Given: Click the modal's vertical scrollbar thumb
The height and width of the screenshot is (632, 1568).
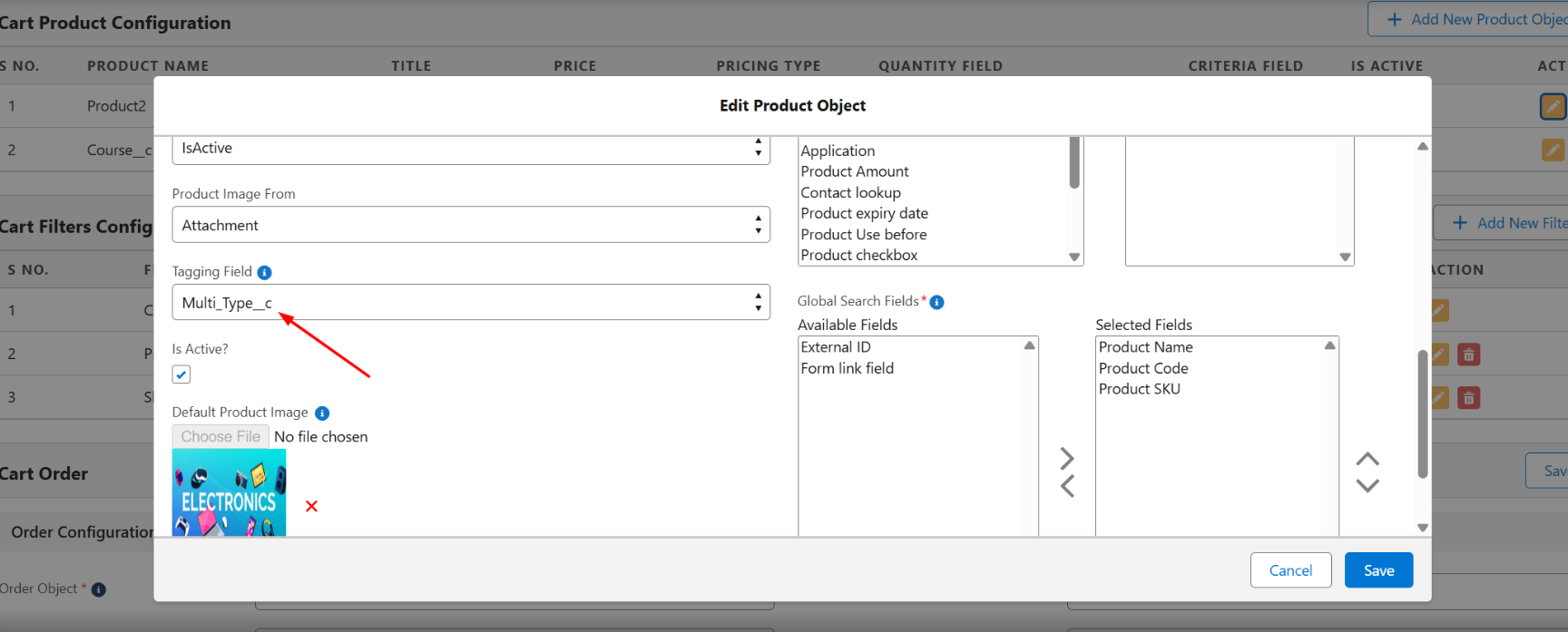Looking at the screenshot, I should (1422, 413).
